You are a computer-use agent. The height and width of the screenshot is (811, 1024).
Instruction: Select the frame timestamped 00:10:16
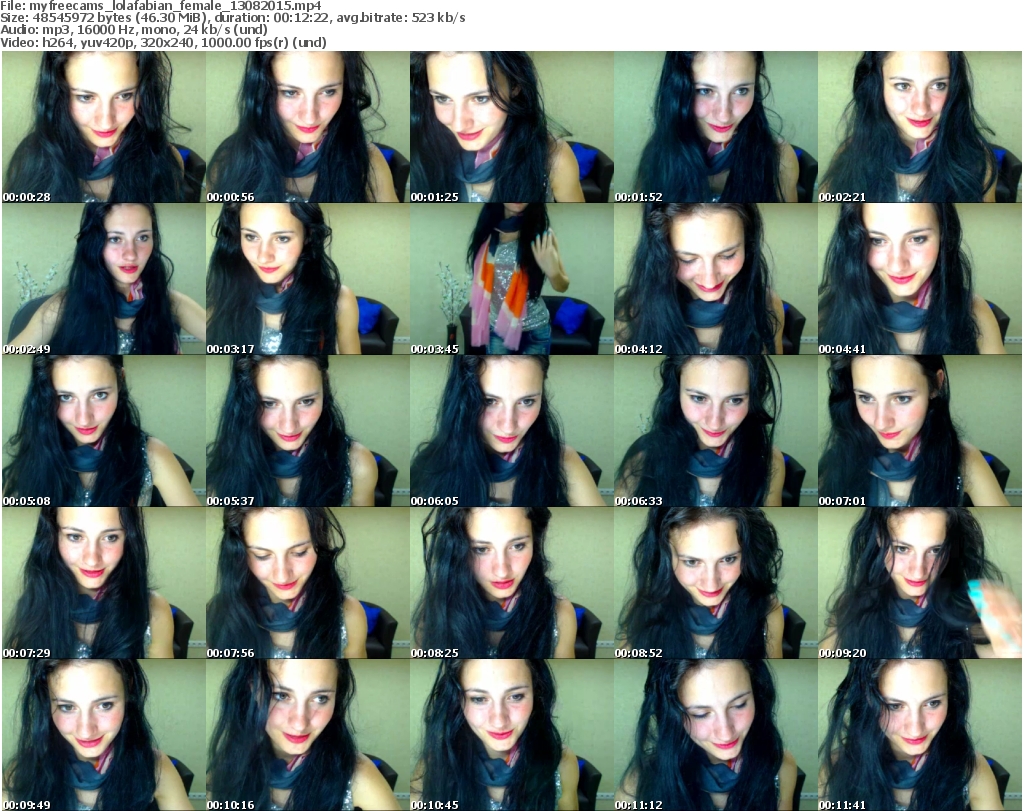click(x=308, y=735)
